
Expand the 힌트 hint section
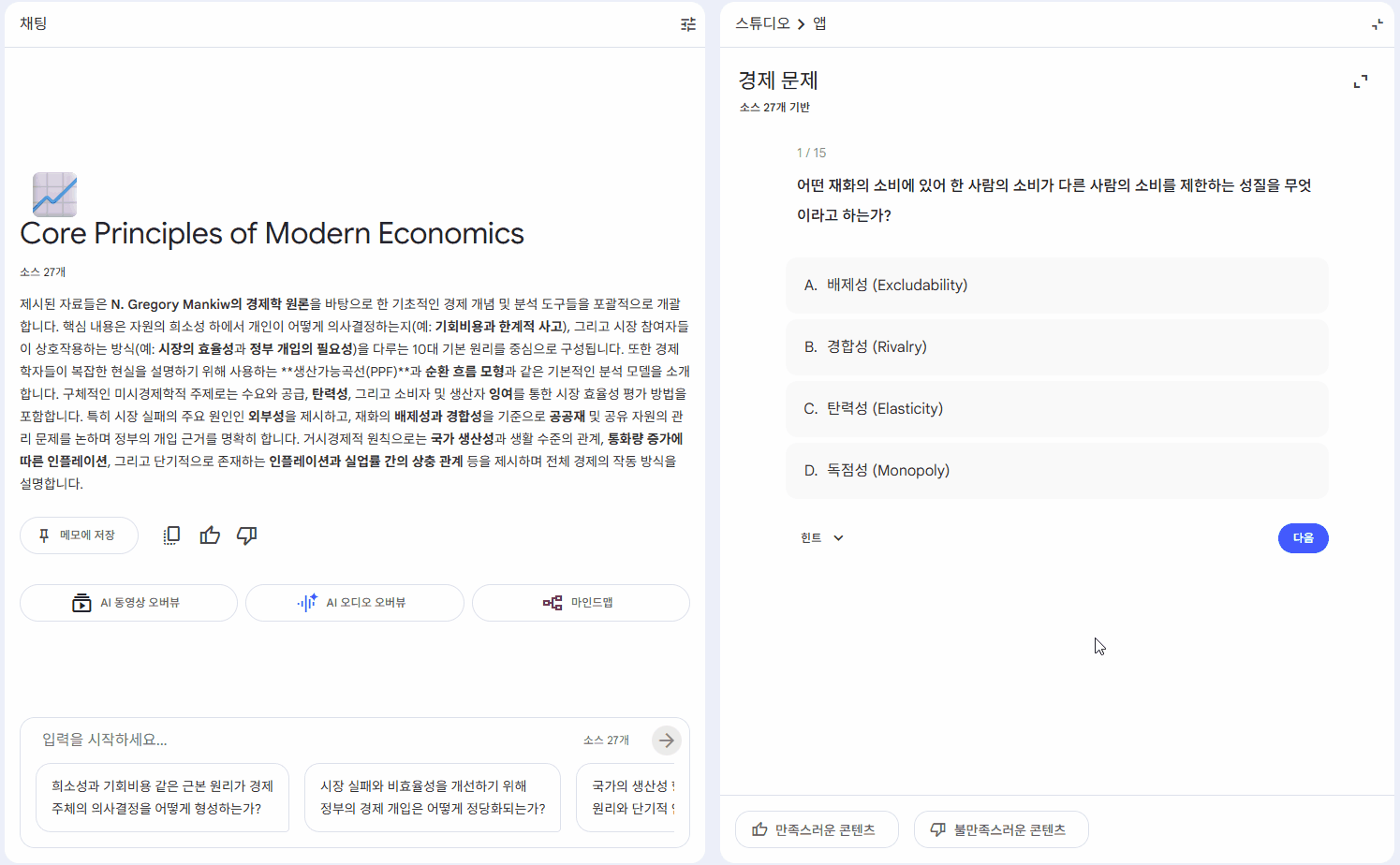click(821, 537)
